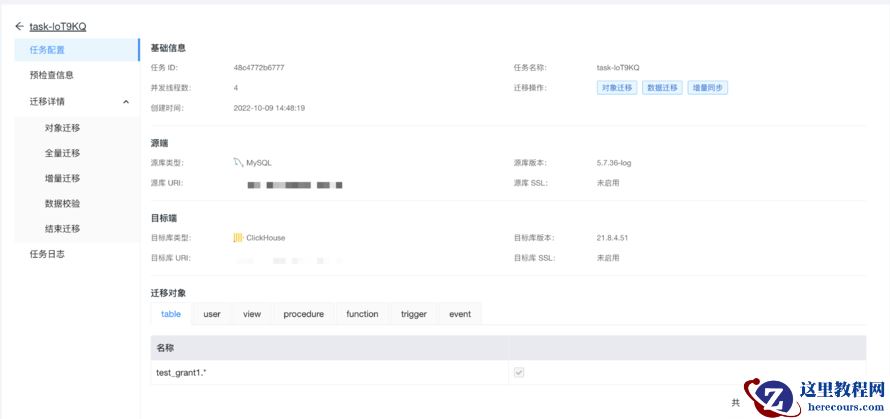The height and width of the screenshot is (419, 890).
Task: Switch to the event tab
Action: pos(460,314)
